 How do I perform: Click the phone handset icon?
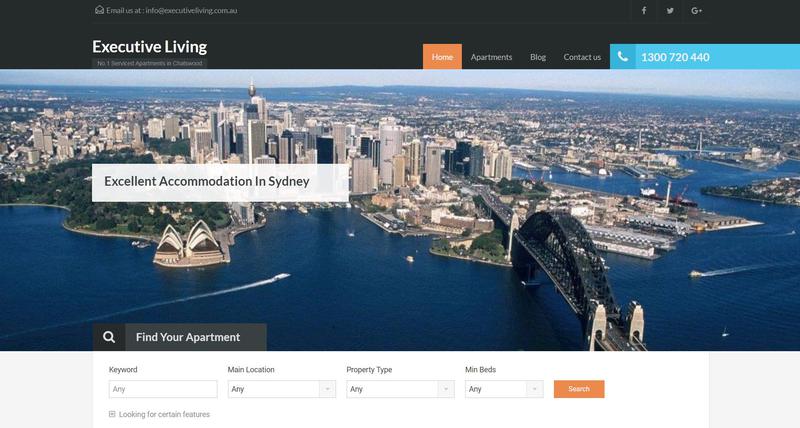click(x=622, y=57)
